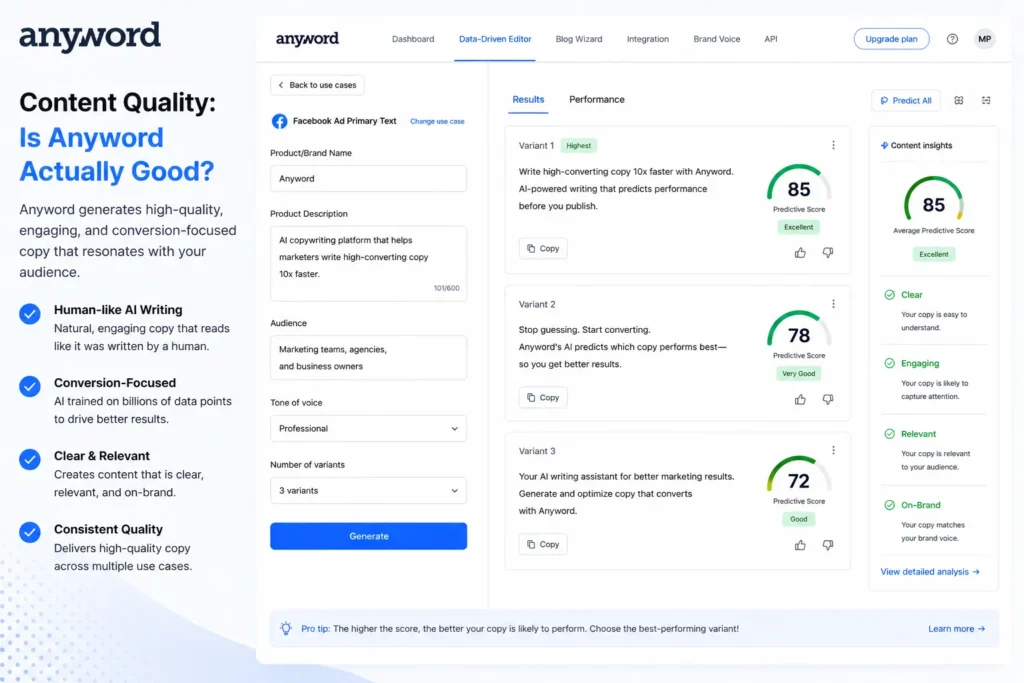Click the On-Brand insight checkmark icon
The height and width of the screenshot is (683, 1024).
click(x=889, y=505)
